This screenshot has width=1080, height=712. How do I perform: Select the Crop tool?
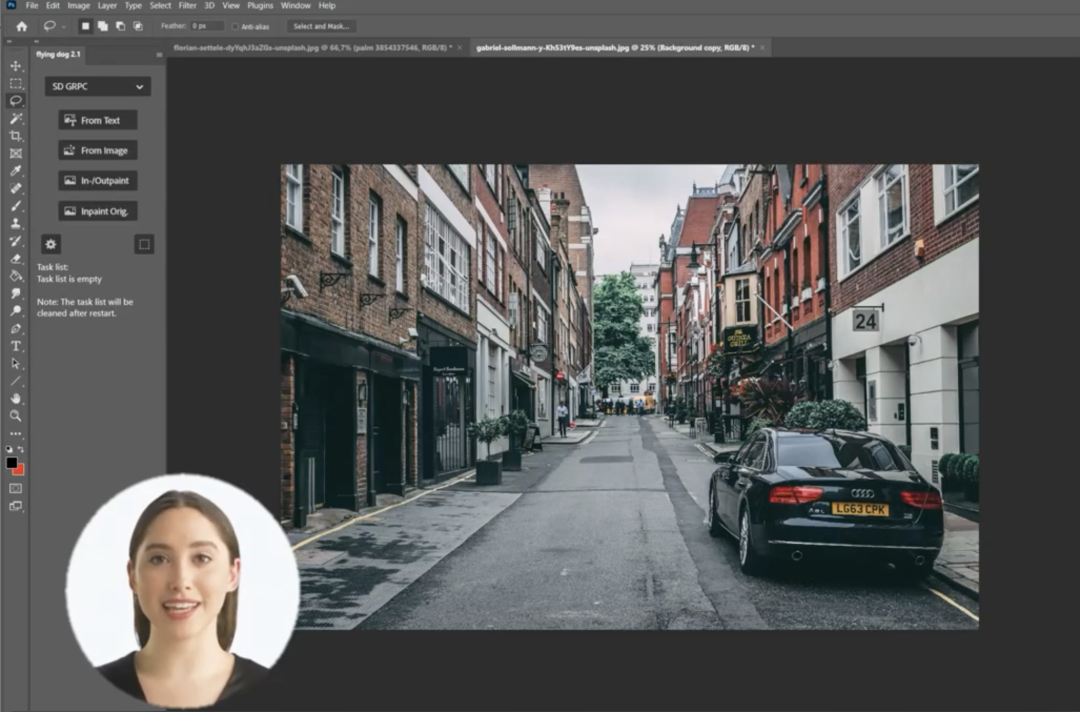pyautogui.click(x=16, y=136)
